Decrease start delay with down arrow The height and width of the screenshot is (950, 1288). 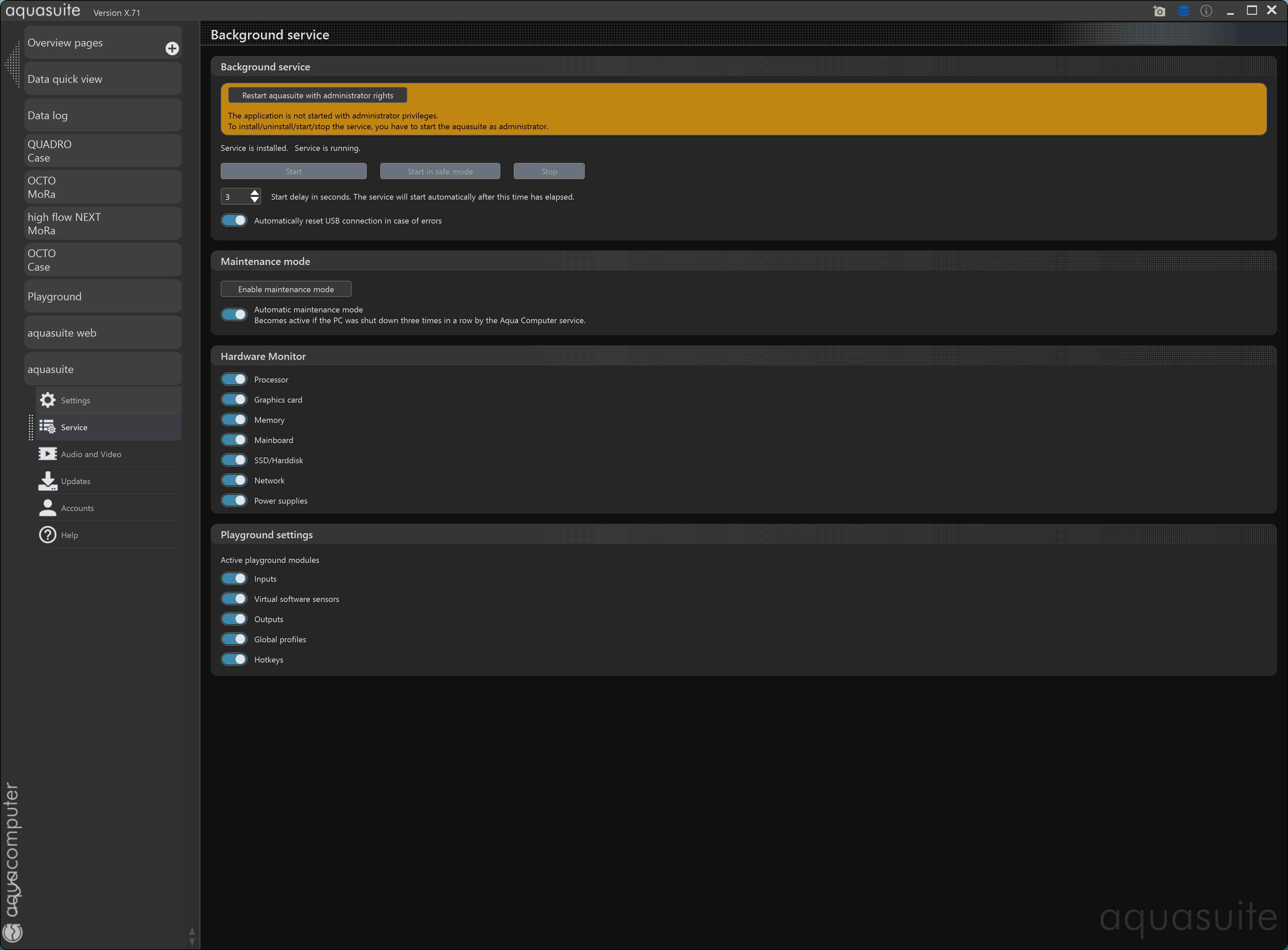pyautogui.click(x=255, y=200)
